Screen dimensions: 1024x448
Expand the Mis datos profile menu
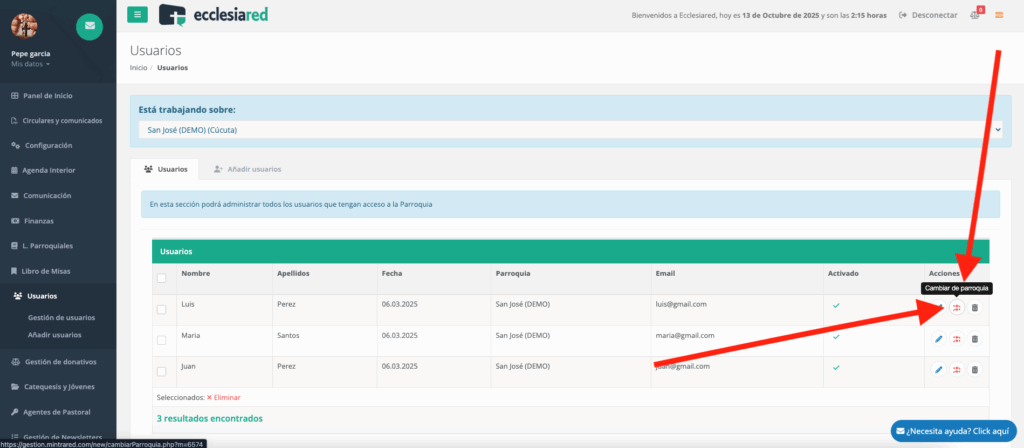pos(30,64)
